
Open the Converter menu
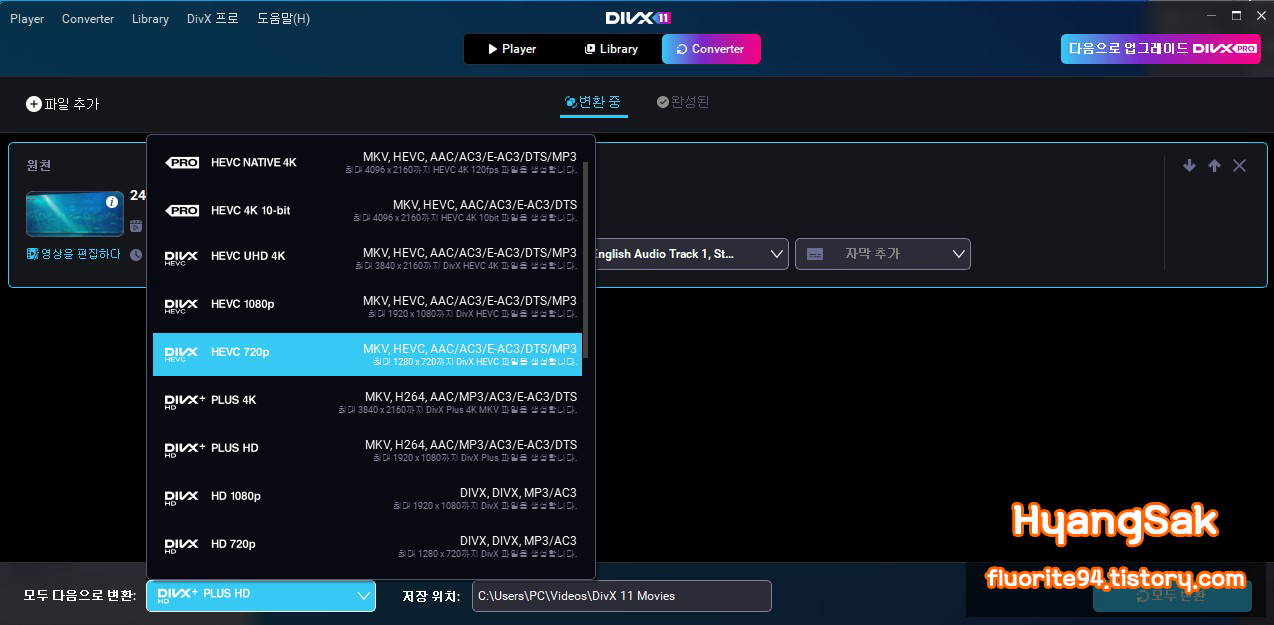pos(88,19)
